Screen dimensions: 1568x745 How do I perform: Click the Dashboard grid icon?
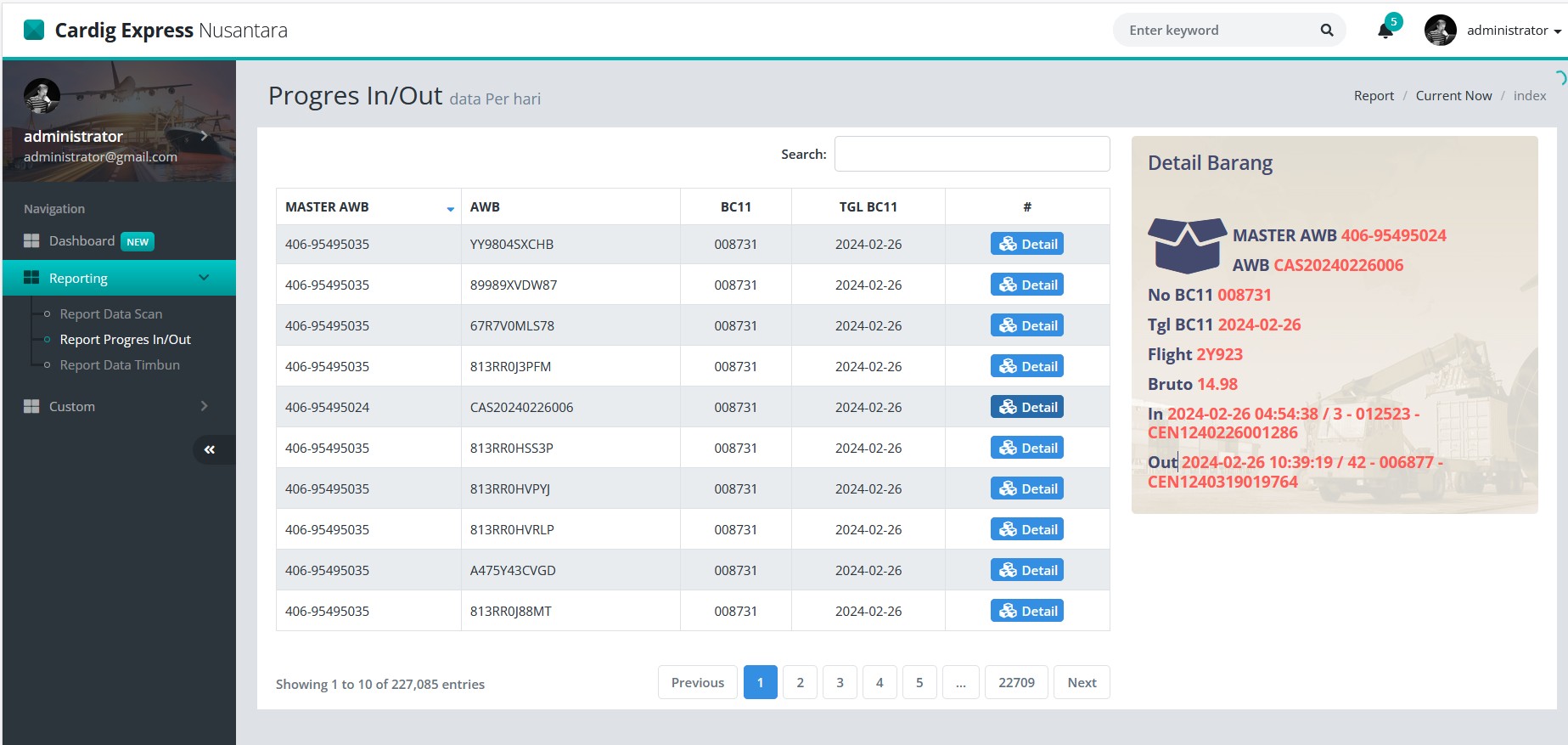pos(31,241)
